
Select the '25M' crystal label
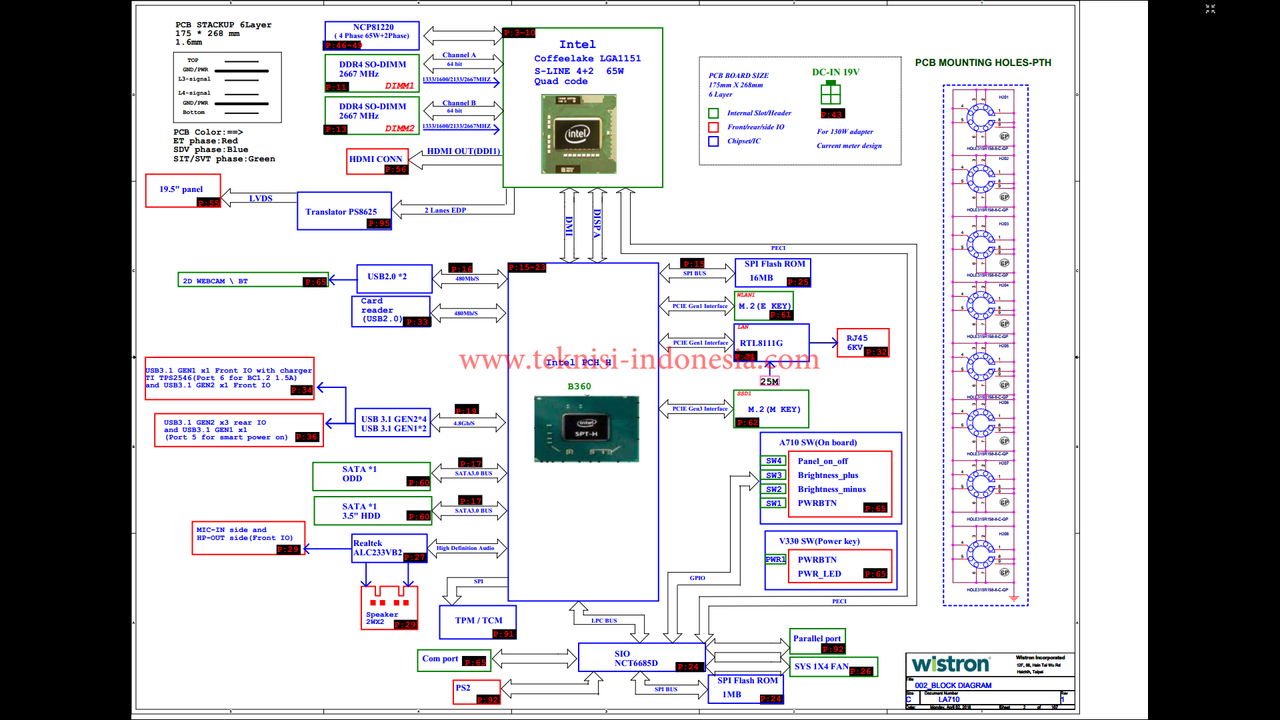pyautogui.click(x=769, y=381)
